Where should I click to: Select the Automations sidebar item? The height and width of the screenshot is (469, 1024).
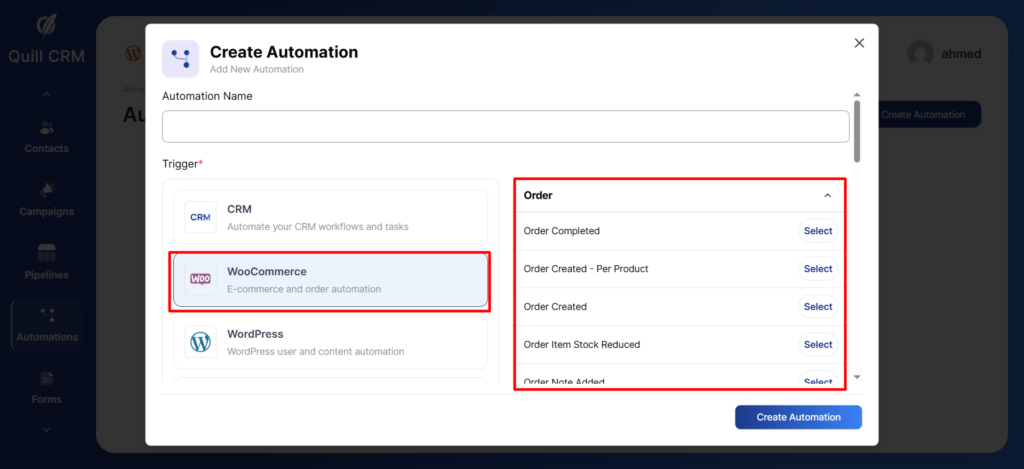[46, 325]
